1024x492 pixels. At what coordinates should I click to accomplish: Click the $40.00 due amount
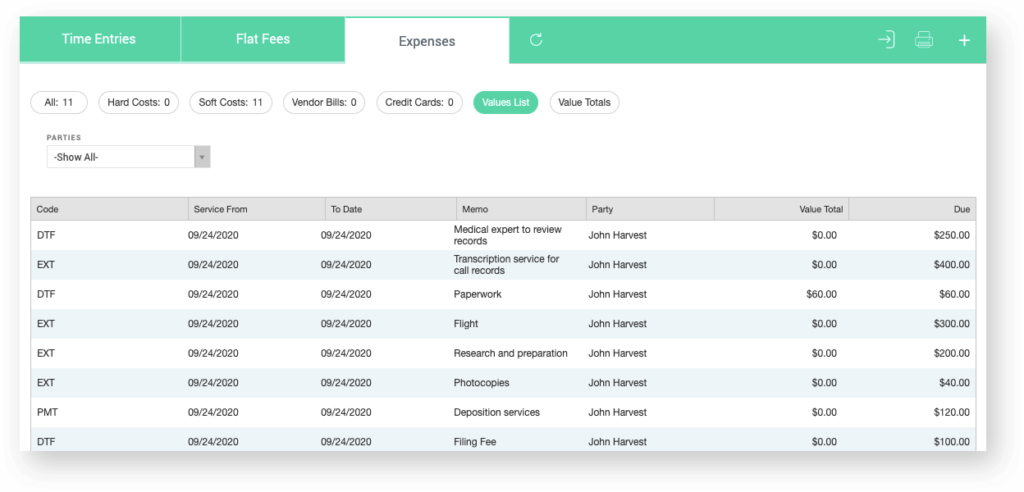click(954, 382)
